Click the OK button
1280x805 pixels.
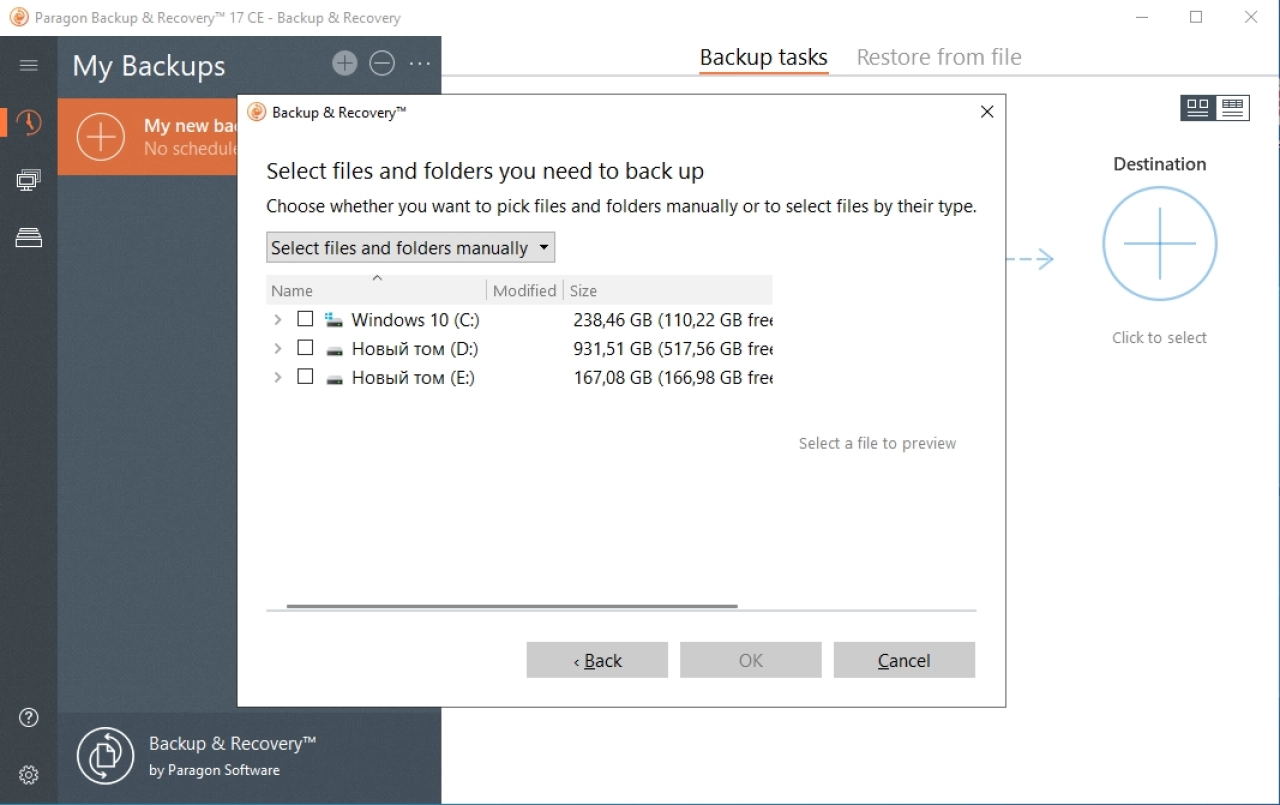(751, 660)
